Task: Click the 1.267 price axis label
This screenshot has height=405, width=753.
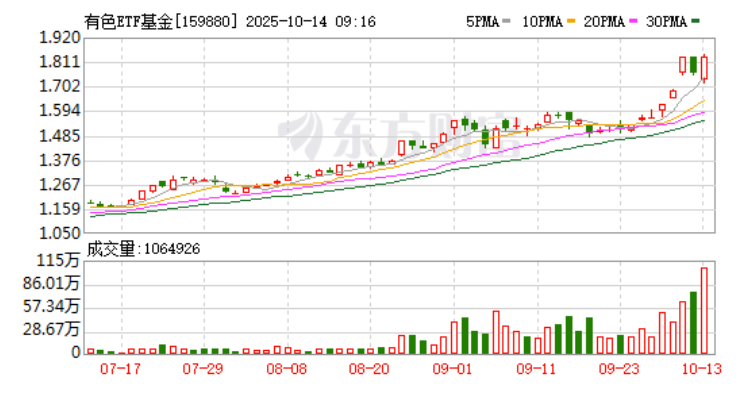Action: 60,184
